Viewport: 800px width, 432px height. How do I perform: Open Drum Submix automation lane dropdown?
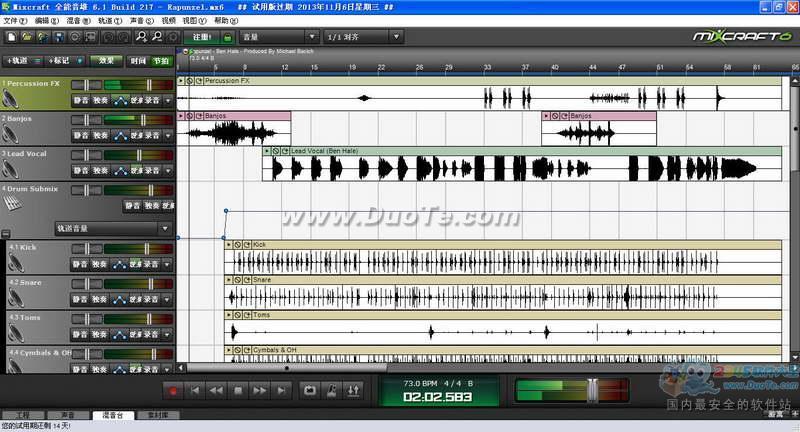tap(113, 228)
